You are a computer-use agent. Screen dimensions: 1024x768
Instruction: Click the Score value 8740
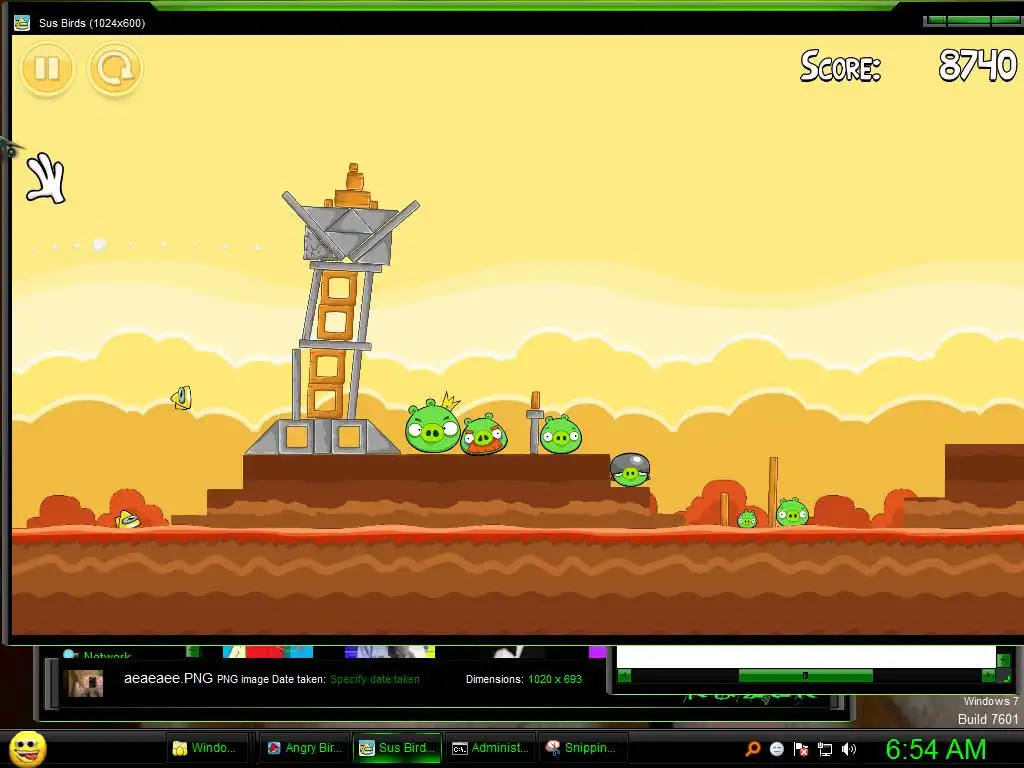(x=978, y=66)
